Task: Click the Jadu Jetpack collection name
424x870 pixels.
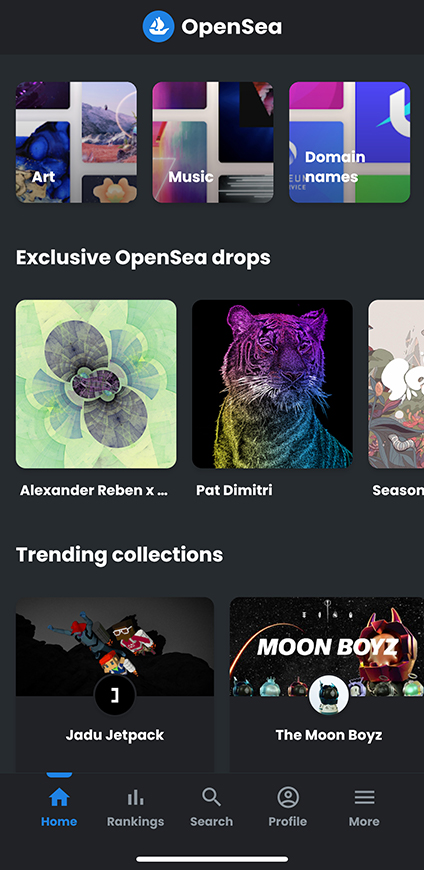Action: coord(115,735)
